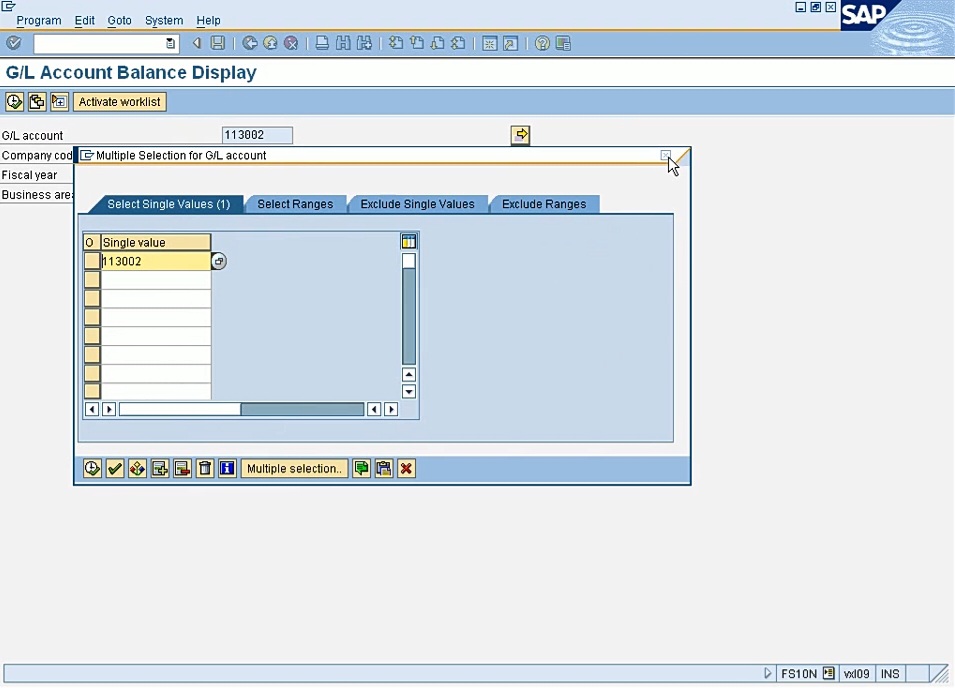This screenshot has height=688, width=955.
Task: Click the empty single value cell below 113002
Action: coord(156,280)
